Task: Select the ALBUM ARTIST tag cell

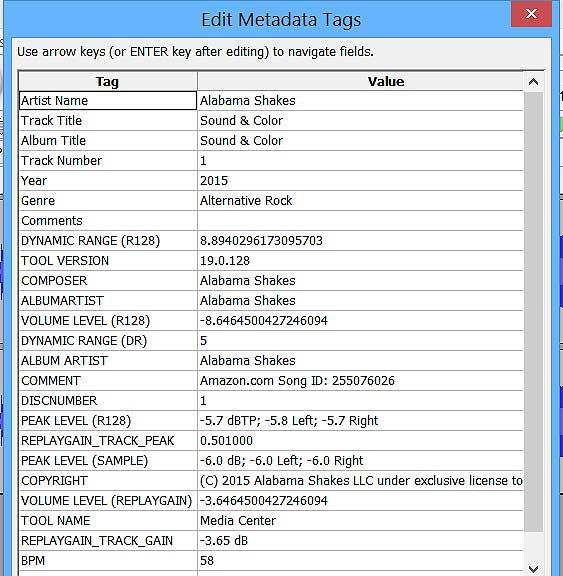Action: tap(108, 361)
